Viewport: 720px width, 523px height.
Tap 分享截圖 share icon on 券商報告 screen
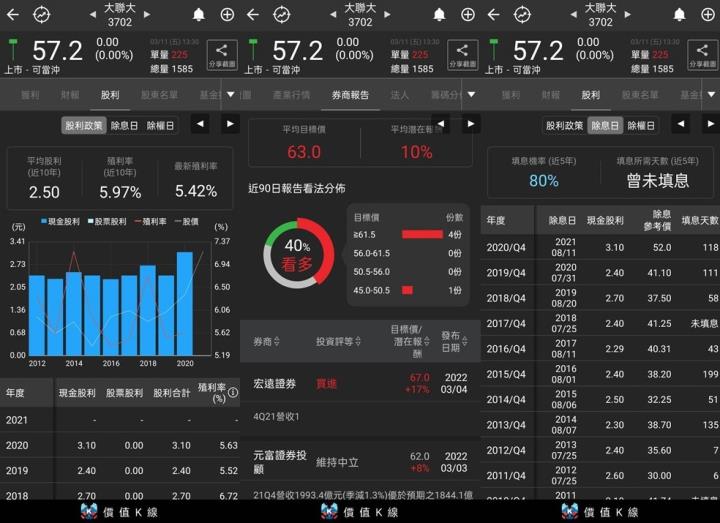click(x=462, y=55)
